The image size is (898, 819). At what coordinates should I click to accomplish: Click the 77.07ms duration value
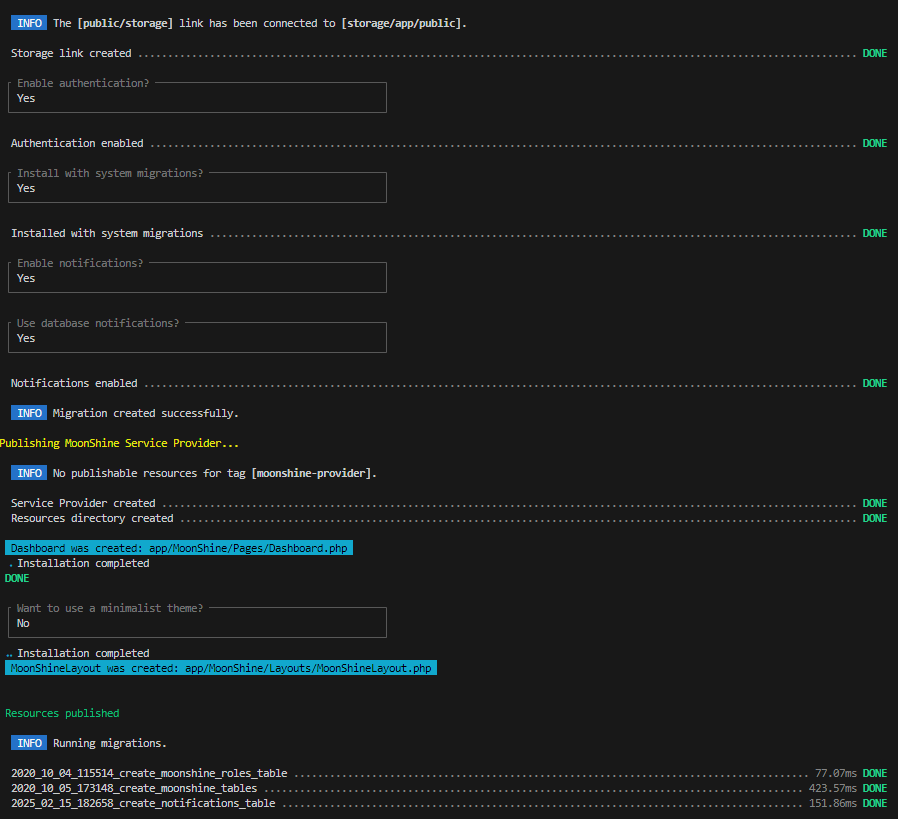(x=836, y=773)
